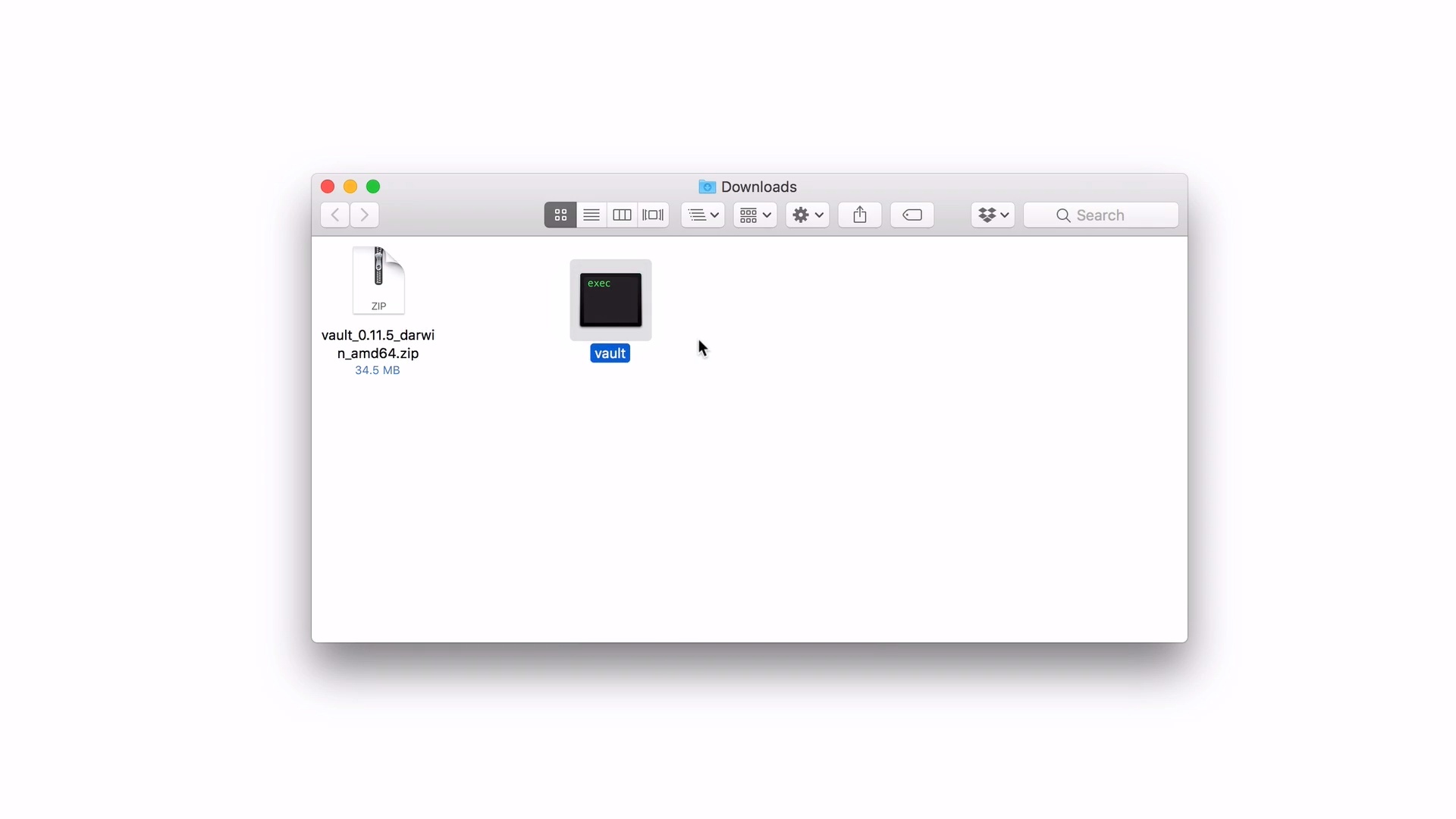
Task: Click the vault file name label
Action: [610, 353]
